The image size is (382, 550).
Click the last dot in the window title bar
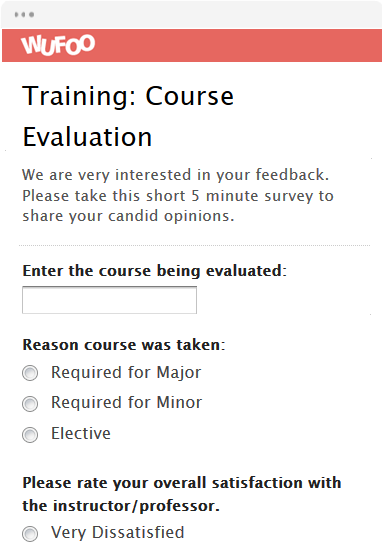[x=32, y=14]
